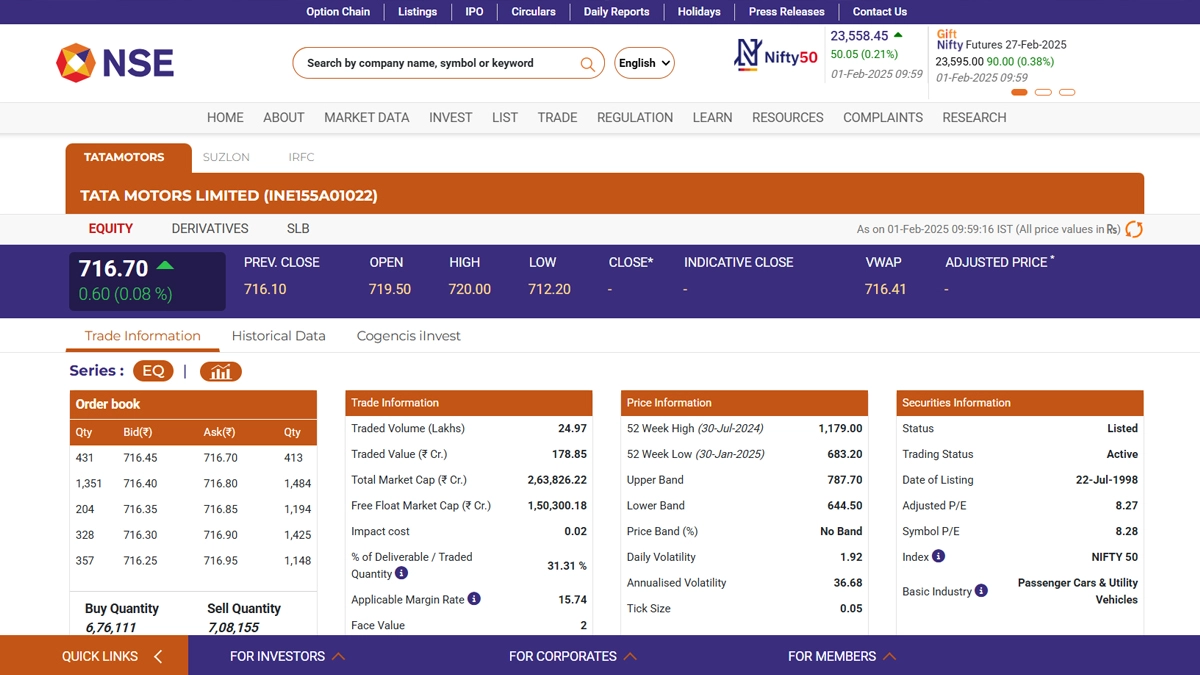Screen dimensions: 1200x675
Task: Switch to the SUZLON stock tab
Action: (x=226, y=157)
